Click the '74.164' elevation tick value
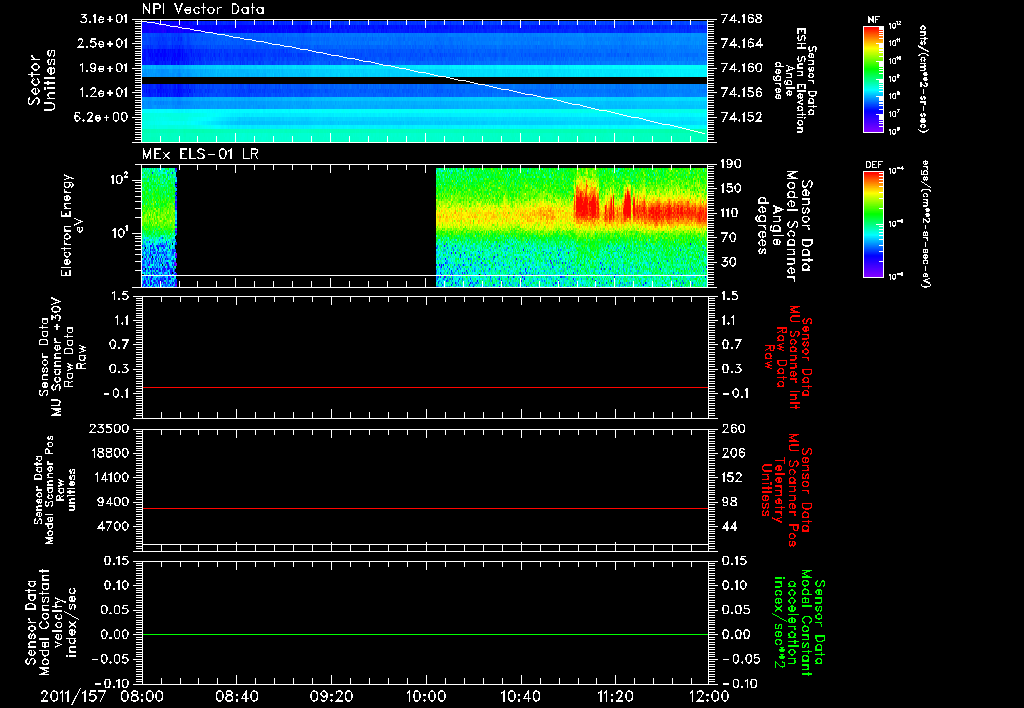Image resolution: width=1024 pixels, height=708 pixels. click(x=741, y=43)
